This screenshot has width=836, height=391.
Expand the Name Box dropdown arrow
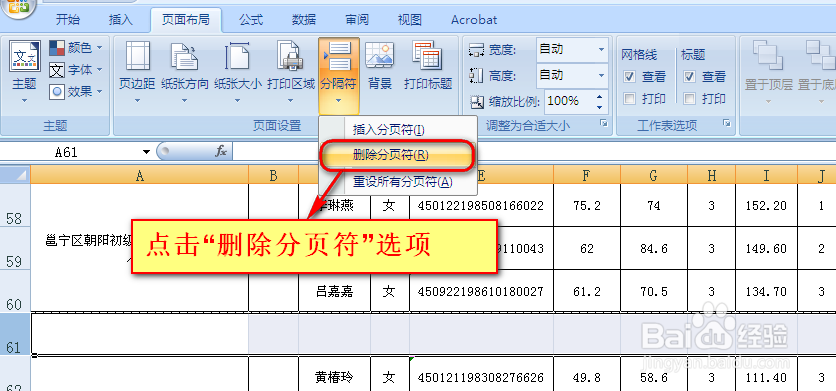pos(146,152)
